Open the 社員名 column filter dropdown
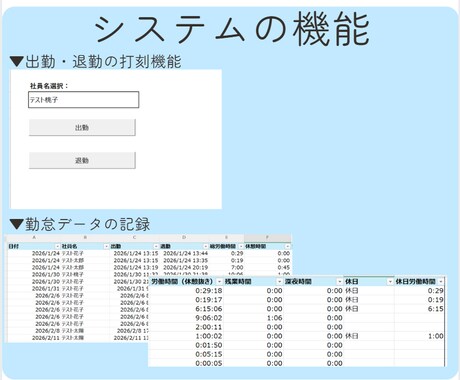The height and width of the screenshot is (380, 460). 106,246
